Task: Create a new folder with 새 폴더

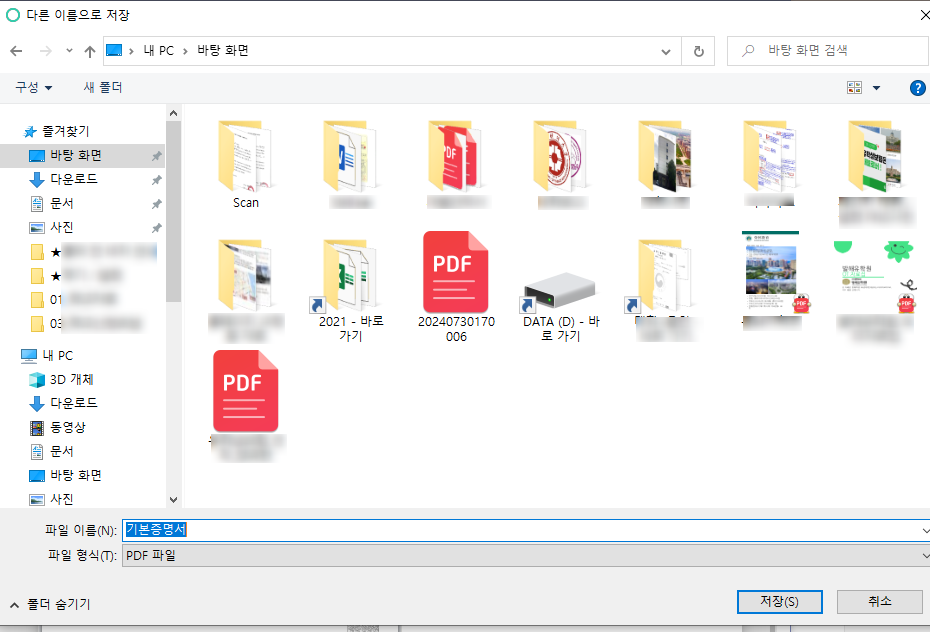Action: point(103,88)
